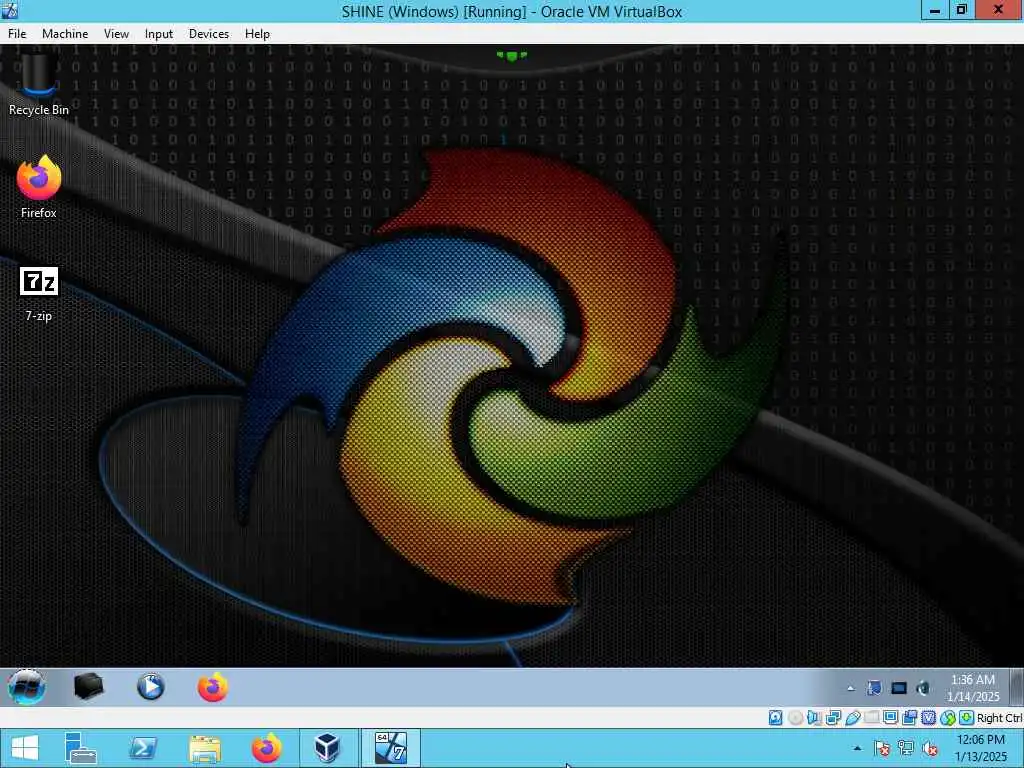Viewport: 1024px width, 768px height.
Task: Click the guest tray display monitor icon
Action: (899, 688)
